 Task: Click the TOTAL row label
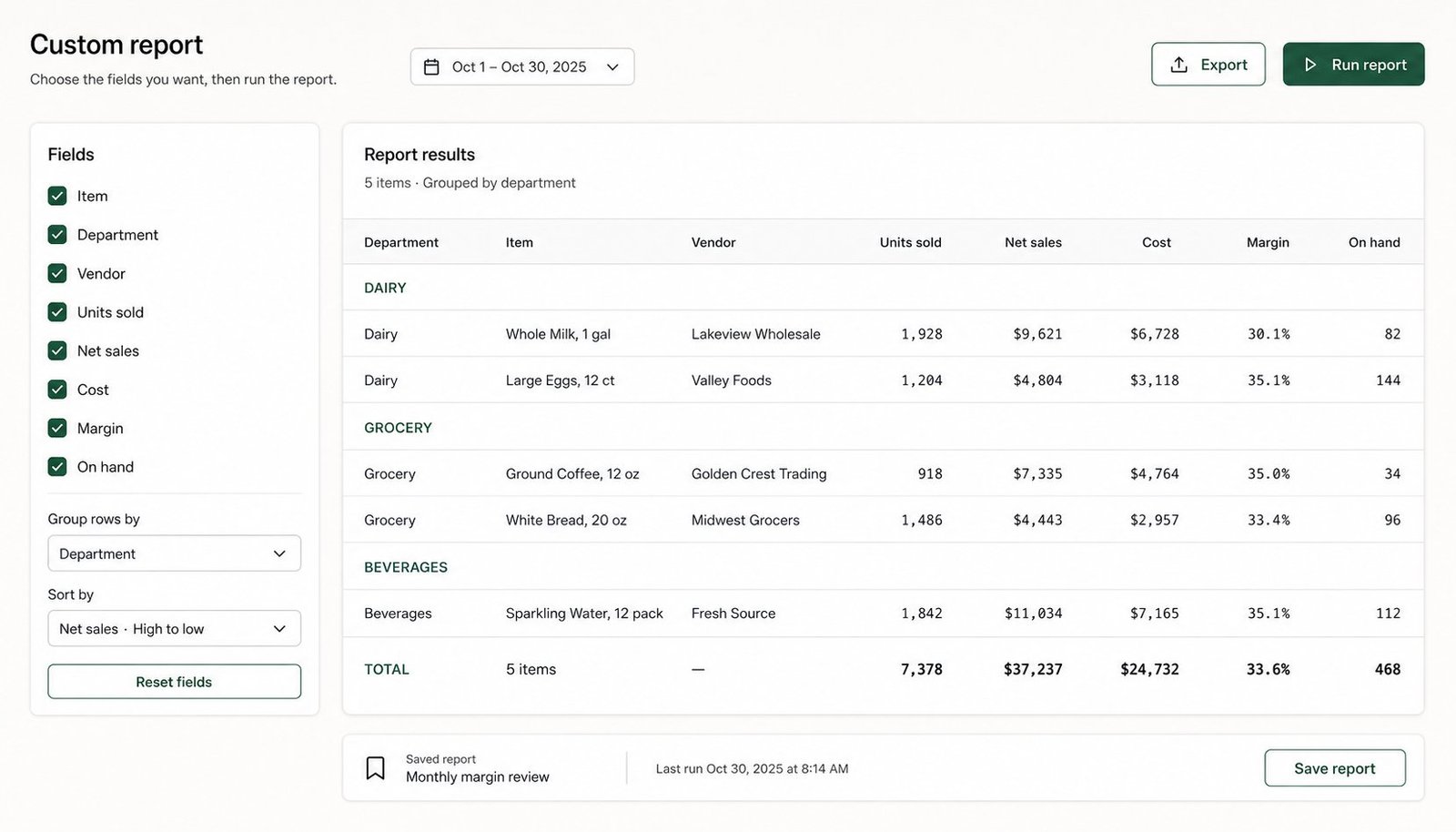[387, 669]
